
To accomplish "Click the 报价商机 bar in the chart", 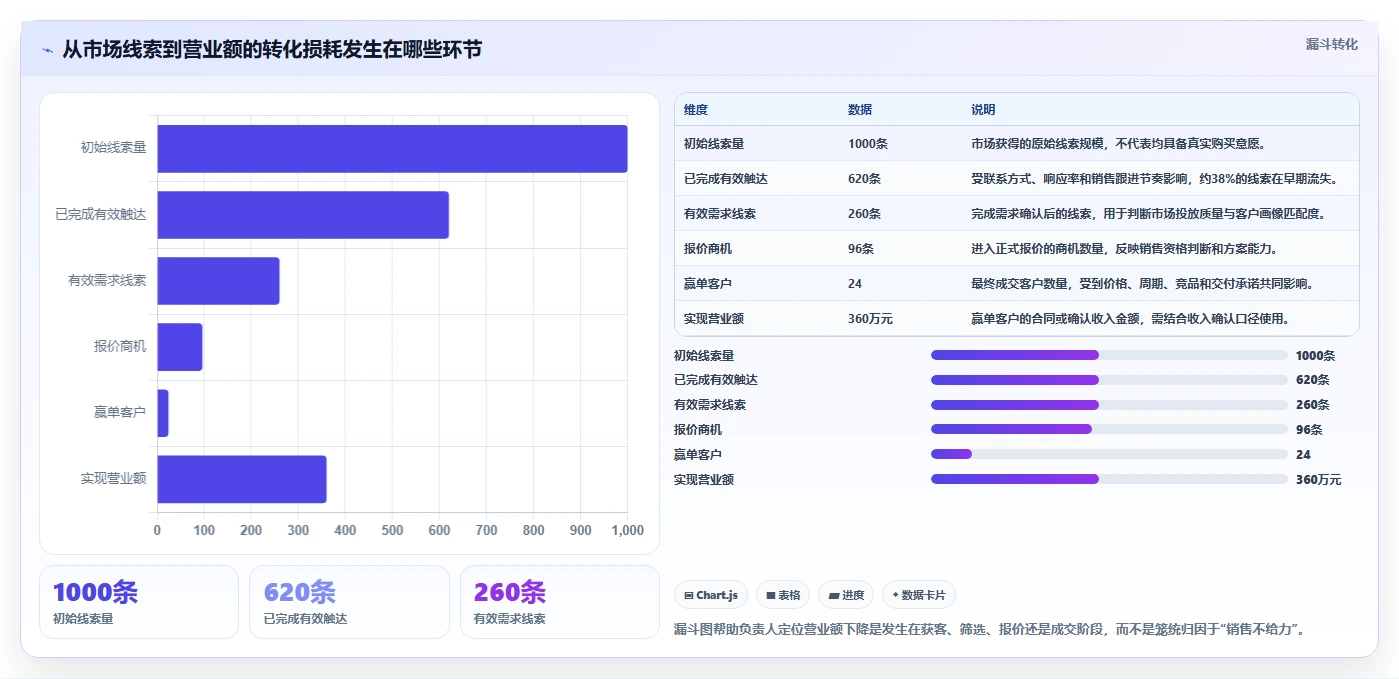I will pyautogui.click(x=180, y=347).
